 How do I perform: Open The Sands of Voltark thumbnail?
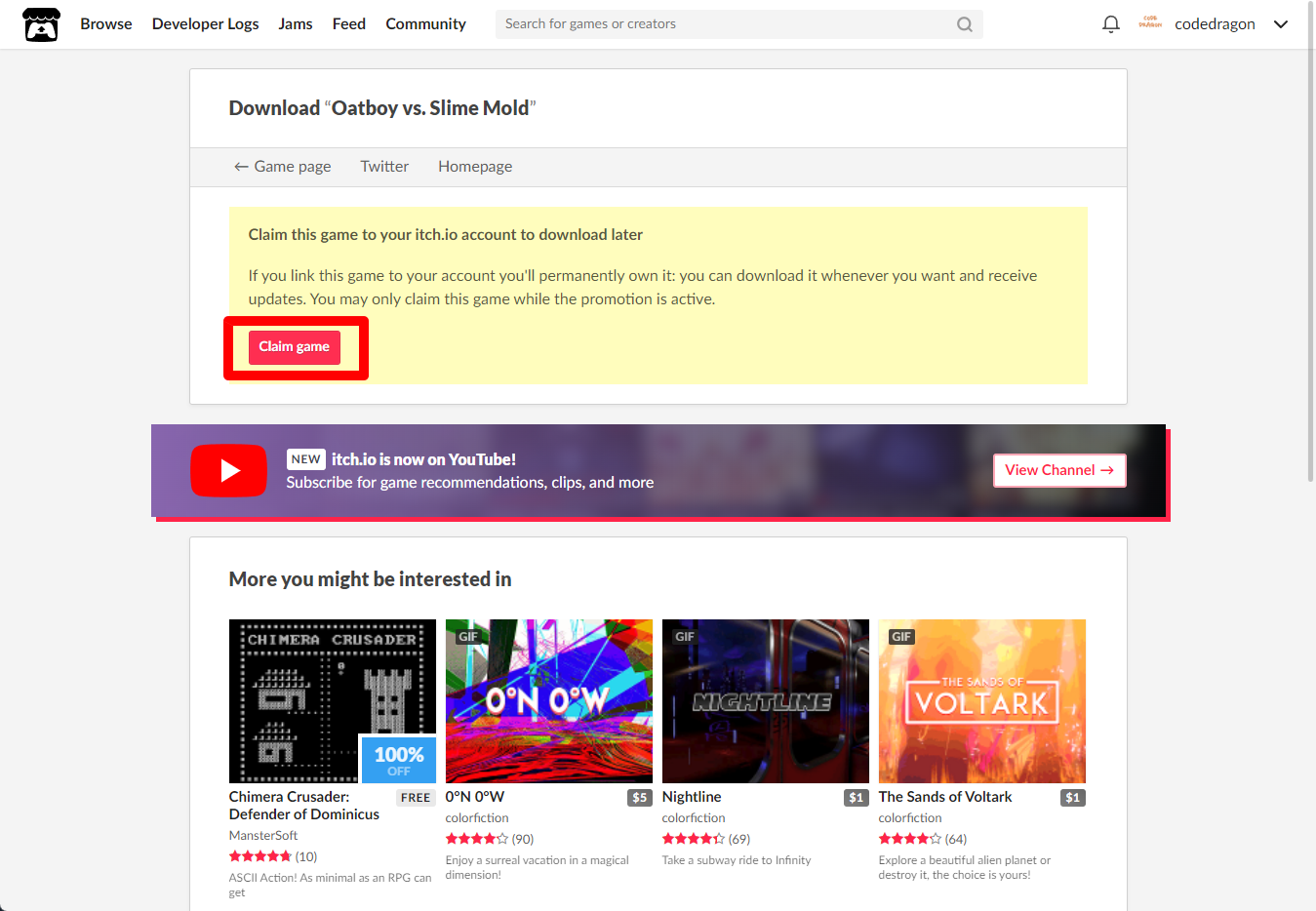coord(982,701)
